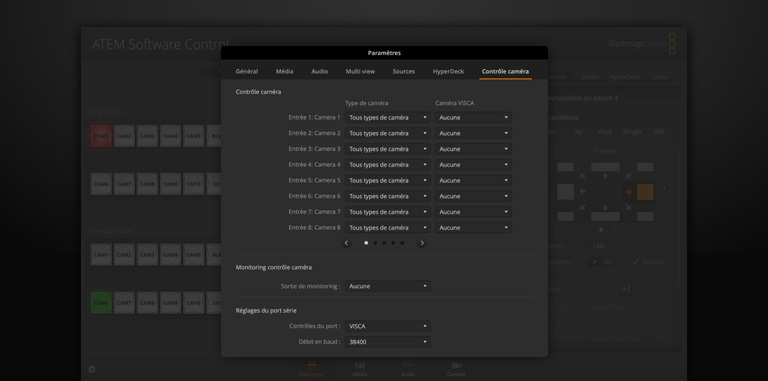Click the Entrée 1: Camera 1 label

[x=314, y=118]
